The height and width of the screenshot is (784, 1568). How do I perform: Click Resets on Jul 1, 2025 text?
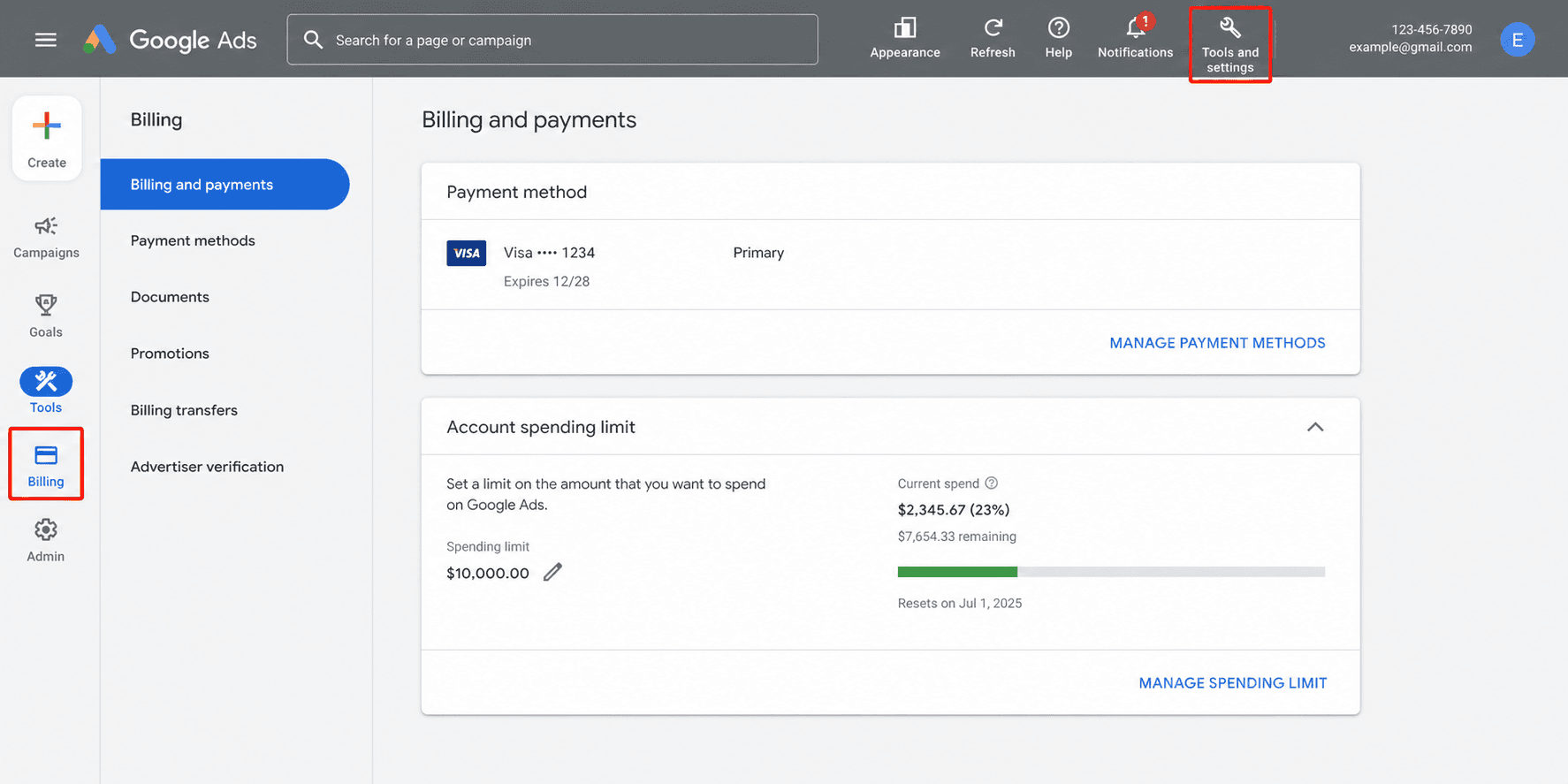tap(959, 604)
